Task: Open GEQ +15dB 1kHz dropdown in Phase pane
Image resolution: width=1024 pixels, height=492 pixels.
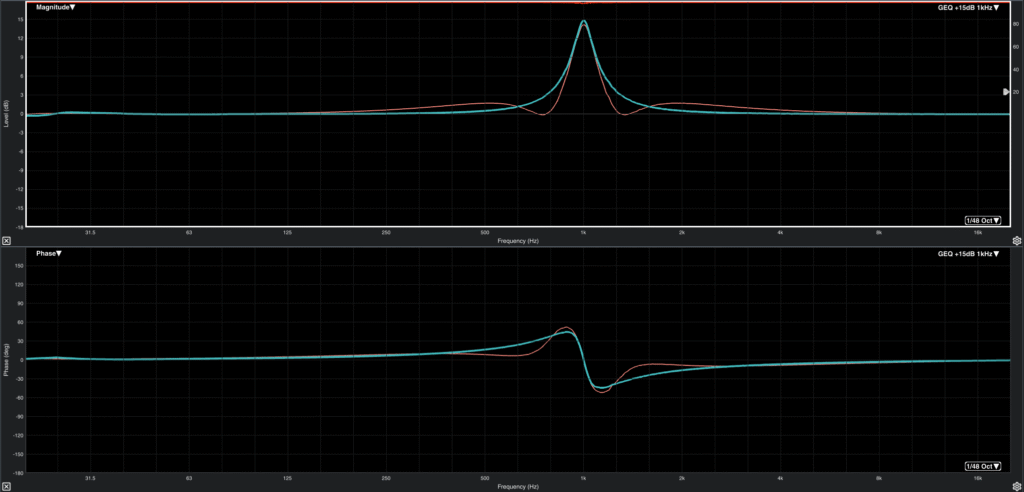Action: (x=968, y=253)
